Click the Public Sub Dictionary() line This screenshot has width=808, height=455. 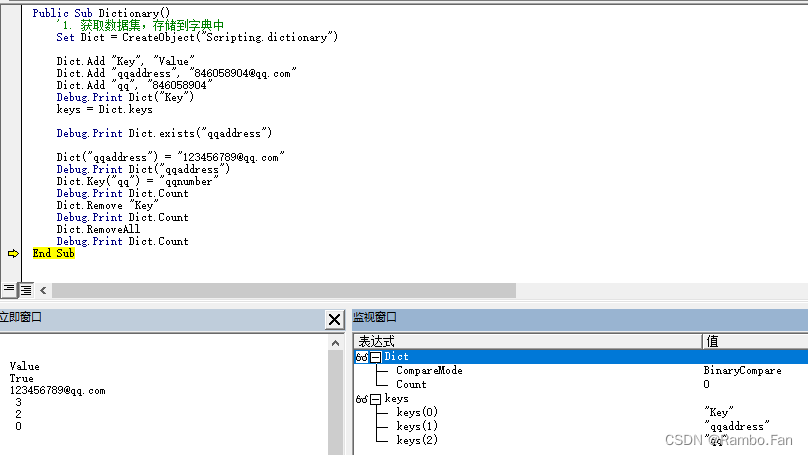(x=101, y=13)
